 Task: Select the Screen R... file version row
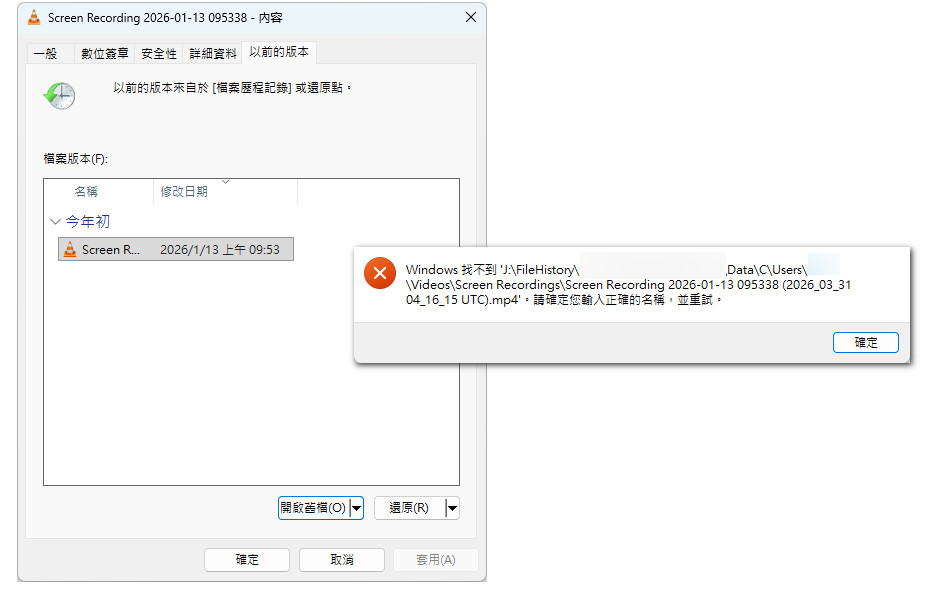click(x=176, y=249)
